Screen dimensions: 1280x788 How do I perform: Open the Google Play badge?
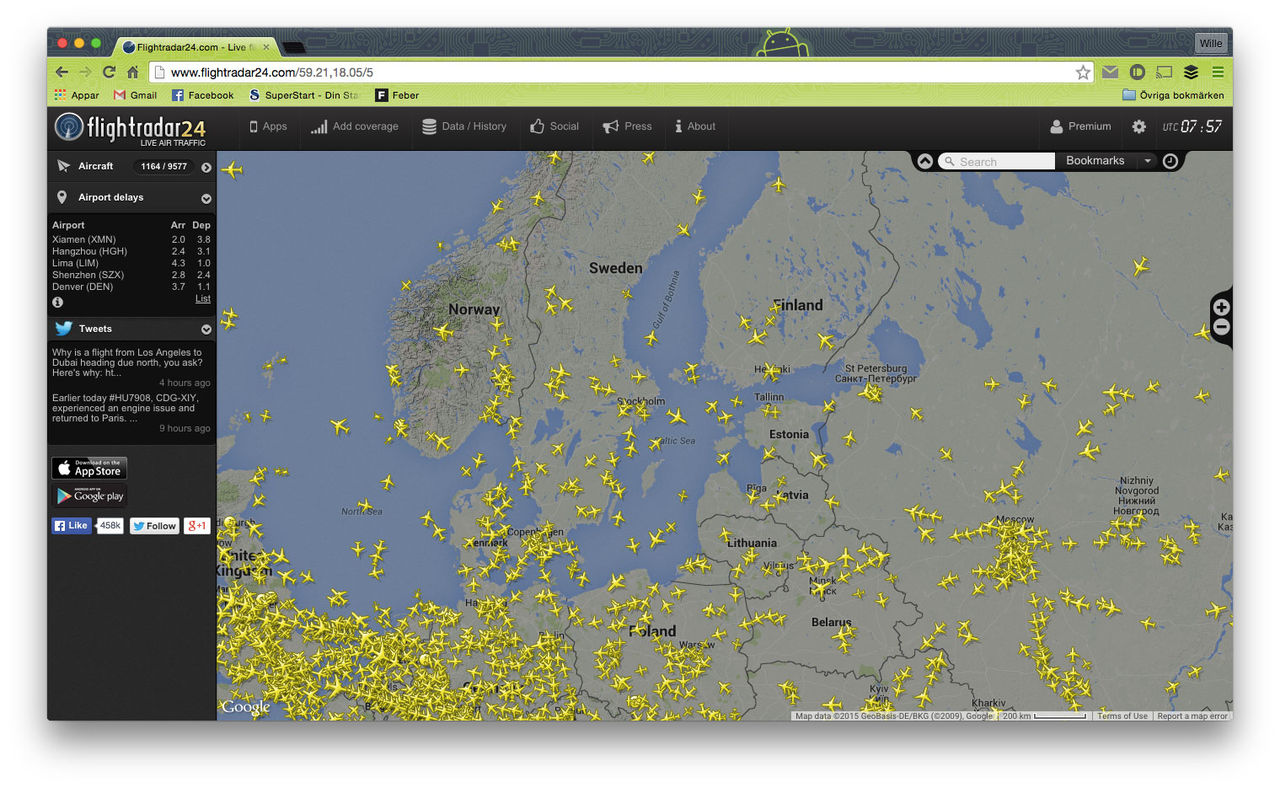[x=89, y=496]
